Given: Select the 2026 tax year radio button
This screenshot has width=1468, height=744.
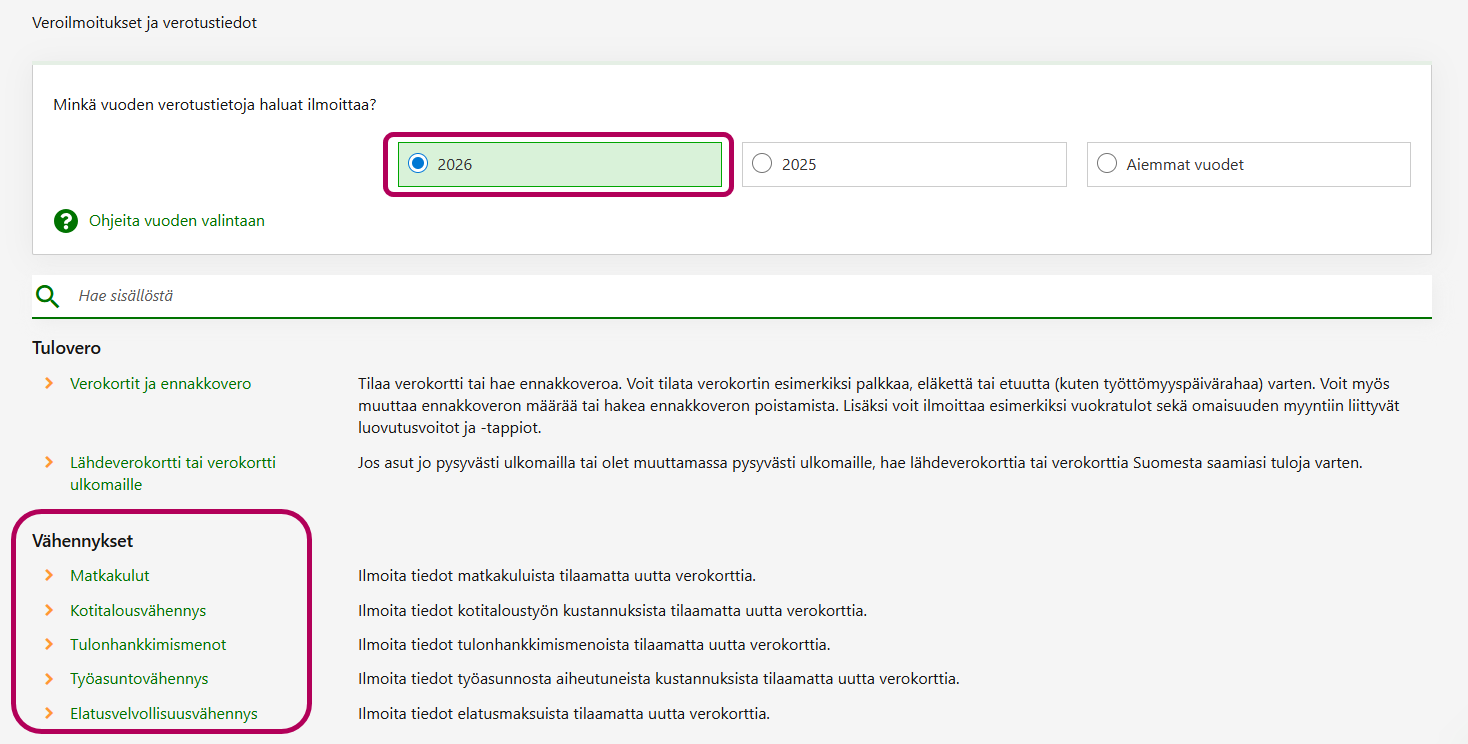Looking at the screenshot, I should click(x=418, y=164).
